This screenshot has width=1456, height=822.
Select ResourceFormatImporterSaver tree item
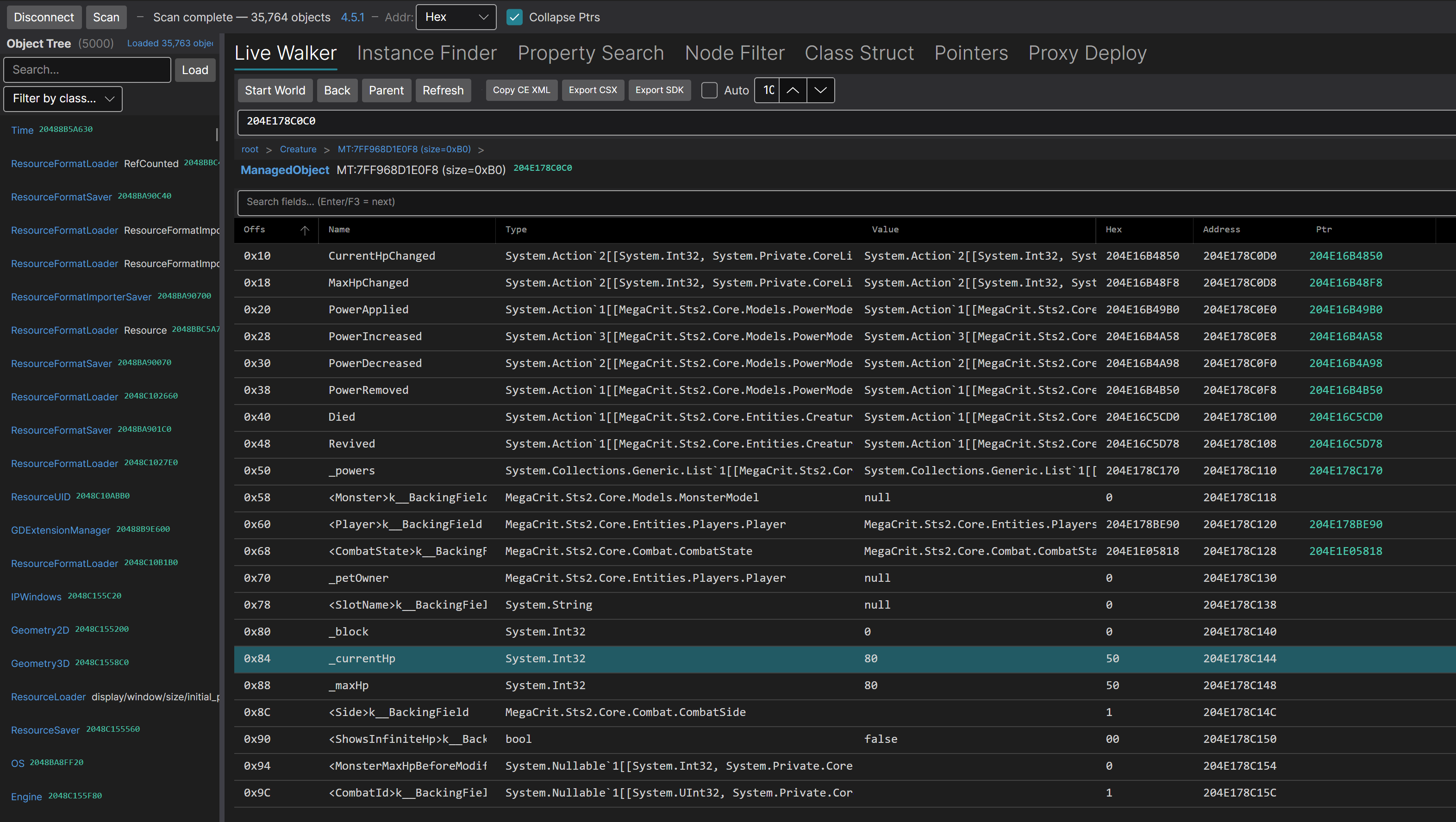point(111,297)
